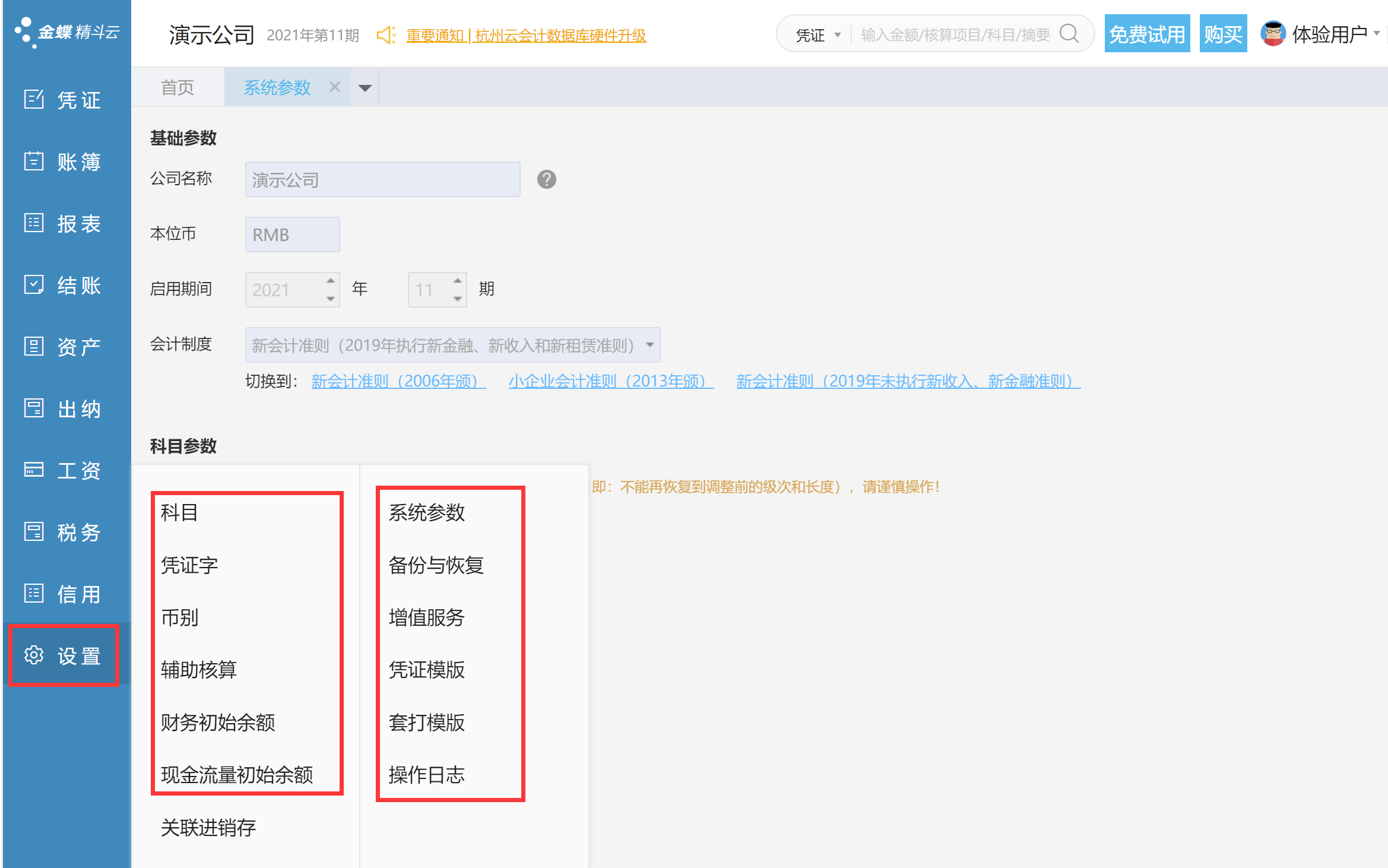Viewport: 1388px width, 868px height.
Task: Click the search input field
Action: pyautogui.click(x=955, y=35)
